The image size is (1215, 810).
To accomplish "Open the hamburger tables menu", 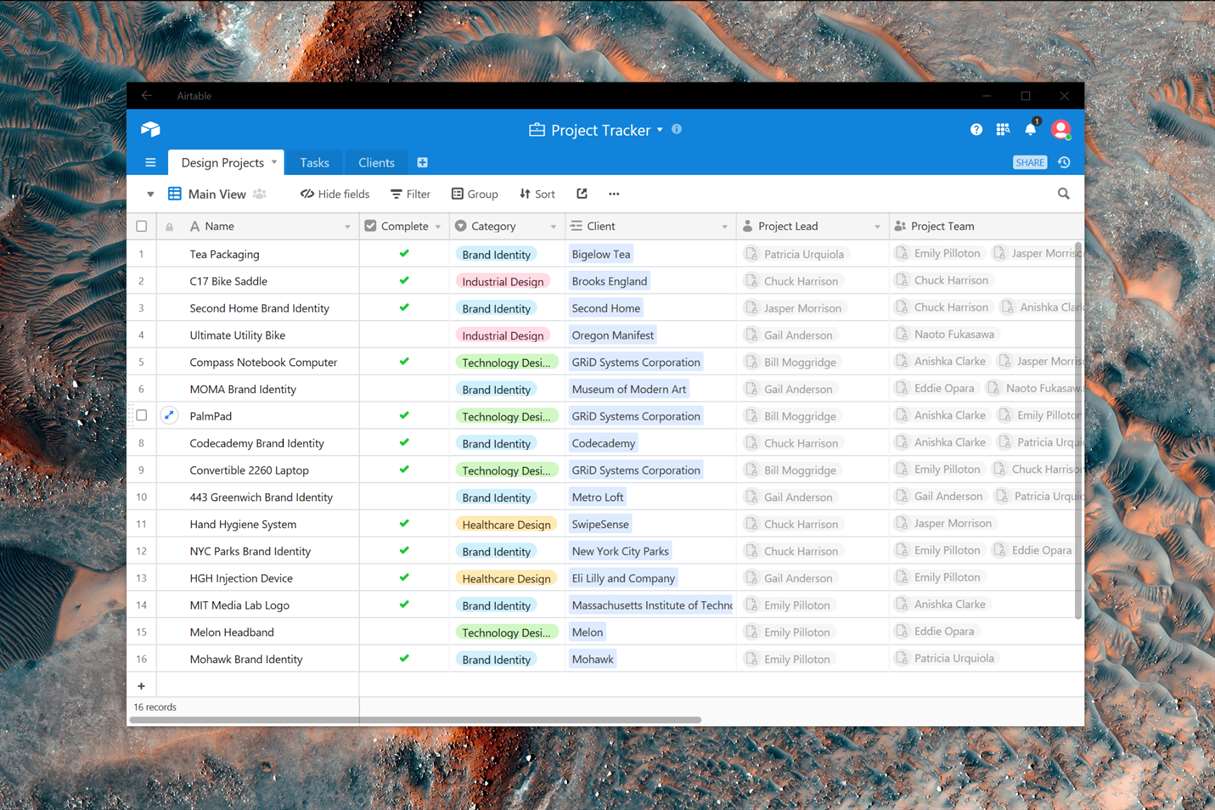I will coord(150,162).
